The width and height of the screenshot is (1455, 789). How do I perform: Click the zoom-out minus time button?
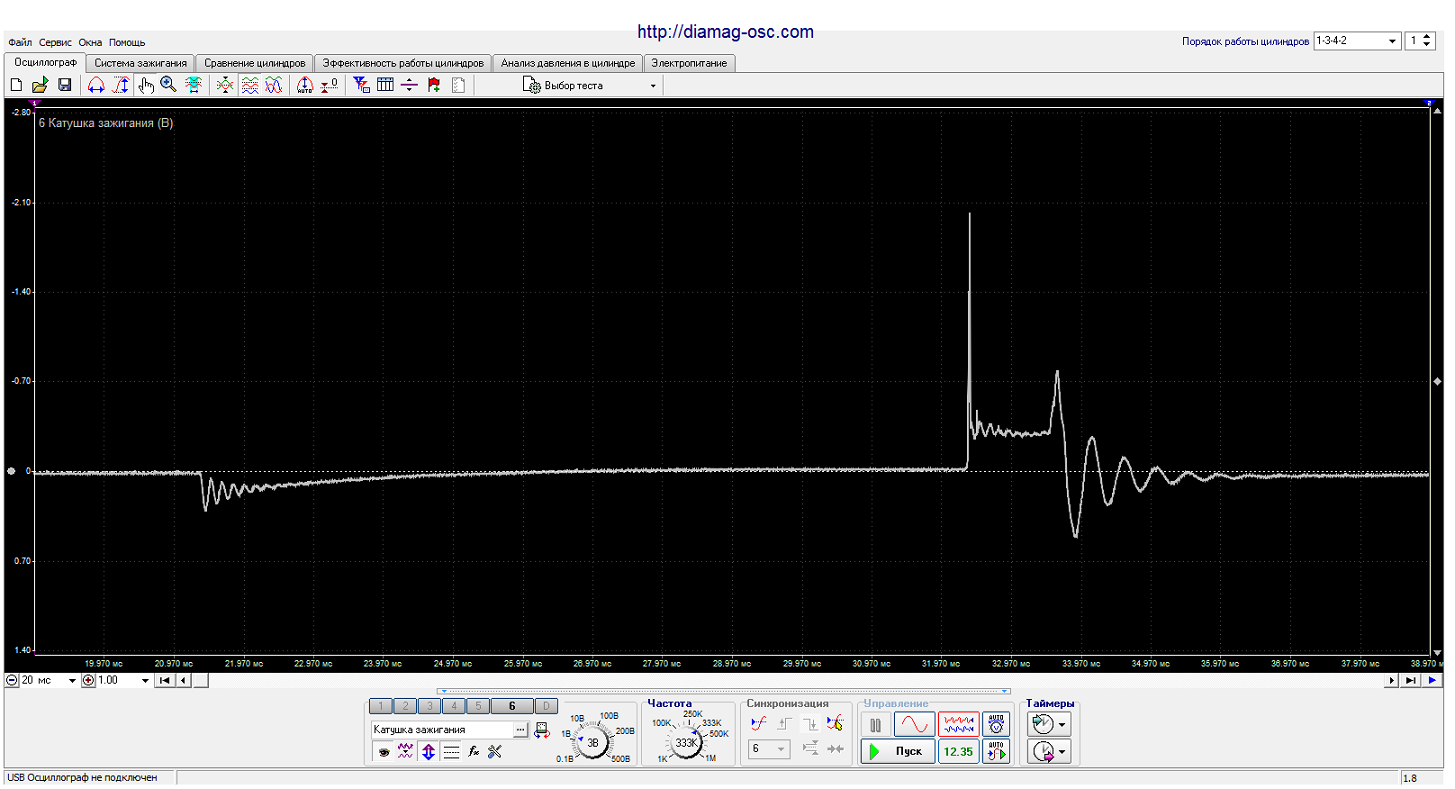(12, 681)
